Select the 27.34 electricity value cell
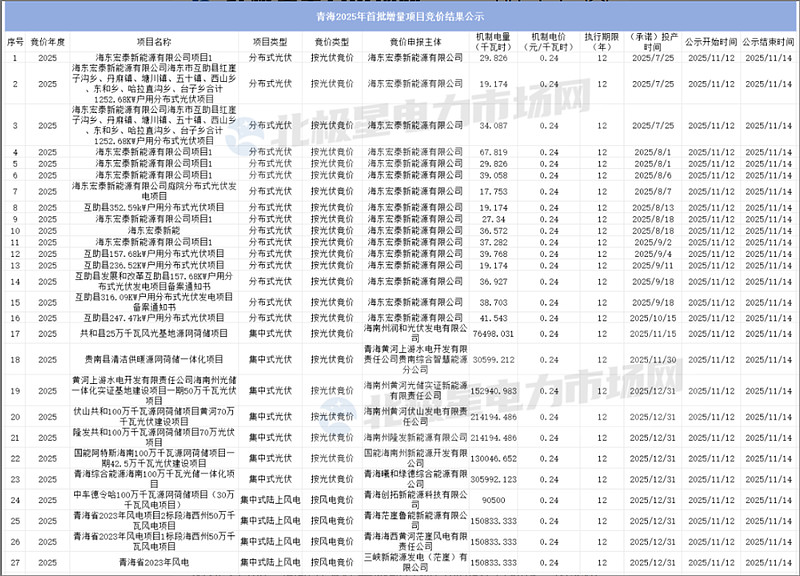Image resolution: width=800 pixels, height=576 pixels. (x=493, y=219)
